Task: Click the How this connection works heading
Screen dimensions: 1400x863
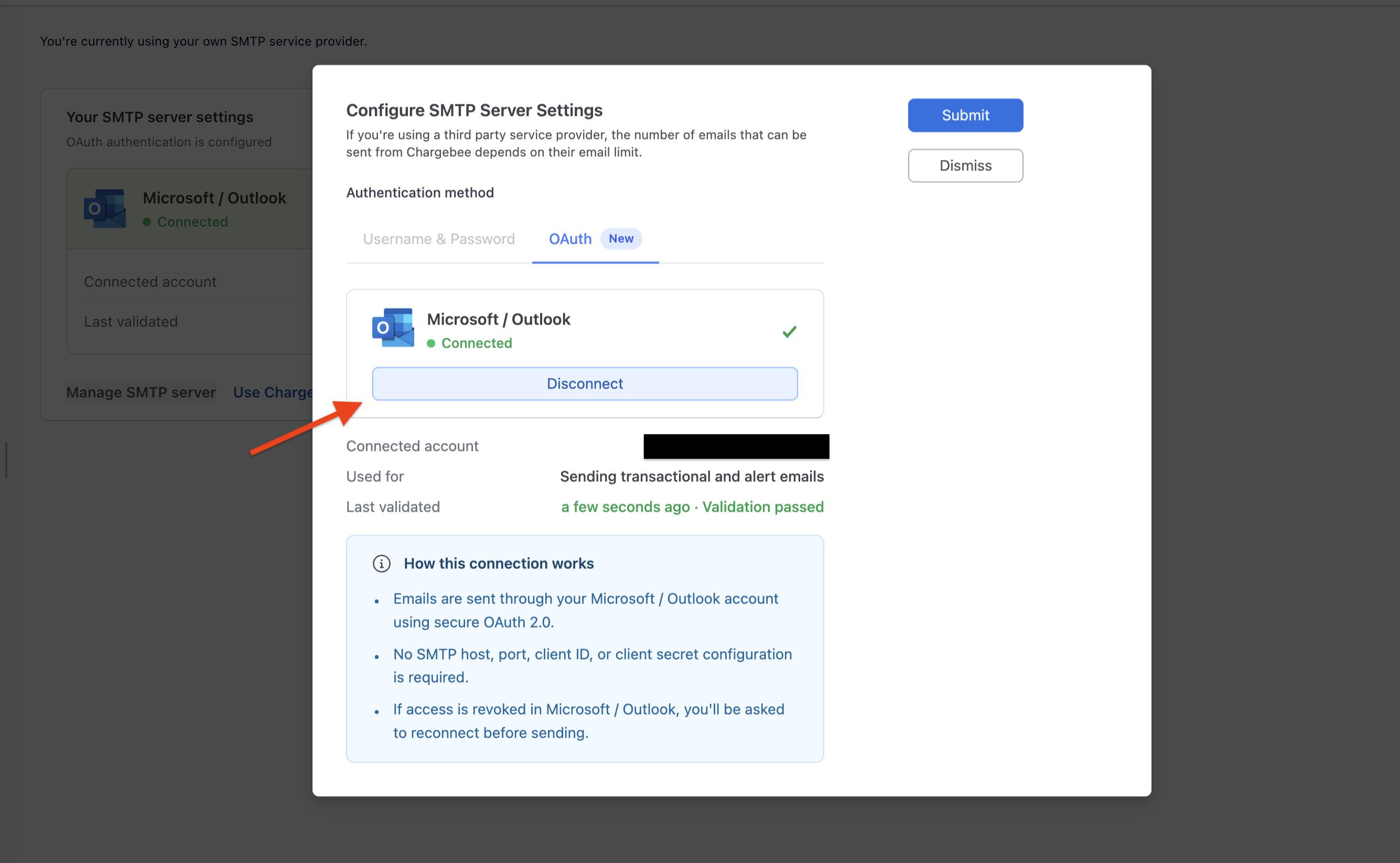Action: pos(498,563)
